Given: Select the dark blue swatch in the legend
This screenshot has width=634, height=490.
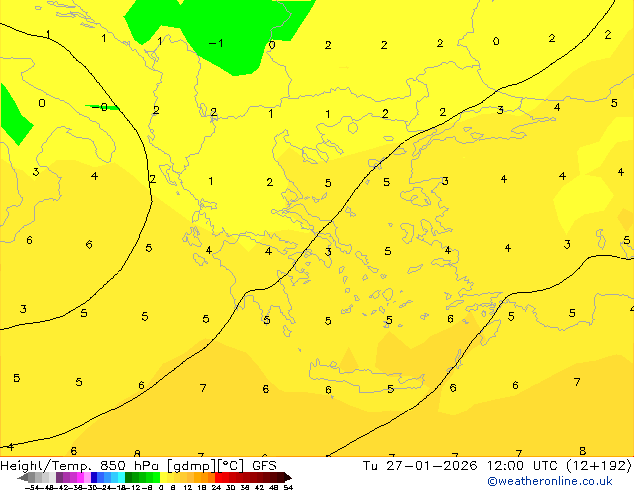Looking at the screenshot, I should click(x=94, y=477).
